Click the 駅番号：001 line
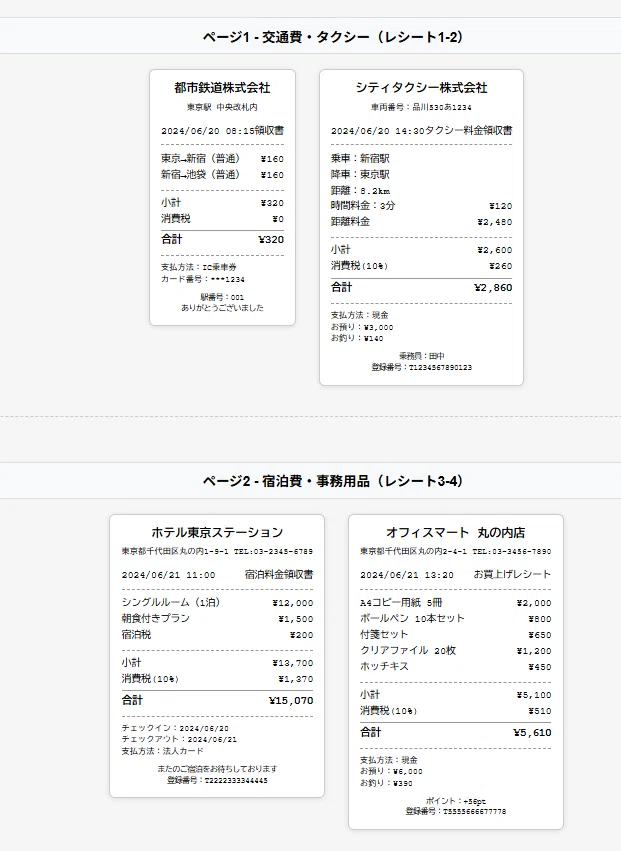Image resolution: width=621 pixels, height=851 pixels. (222, 297)
